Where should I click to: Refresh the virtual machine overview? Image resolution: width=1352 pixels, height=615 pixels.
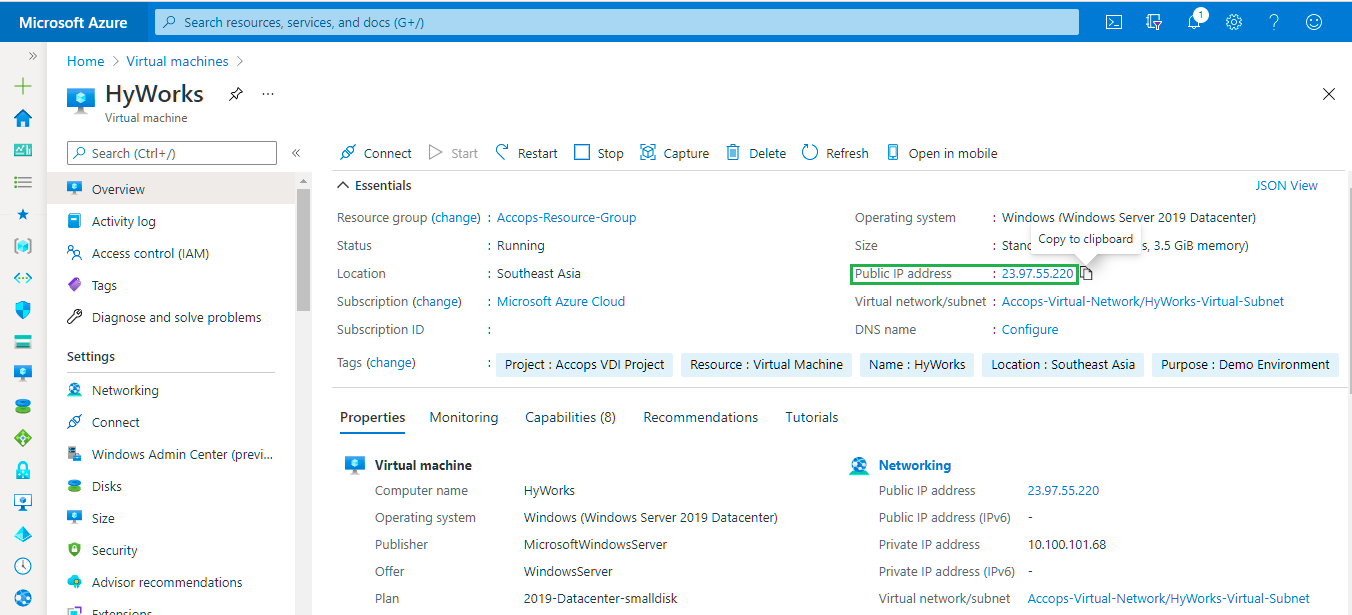click(x=835, y=153)
